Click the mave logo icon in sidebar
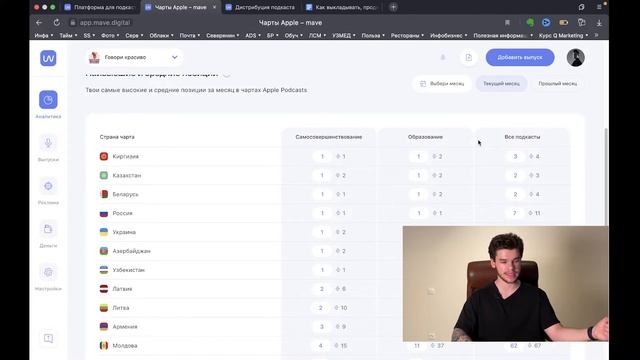Viewport: 640px width, 360px height. (x=48, y=58)
